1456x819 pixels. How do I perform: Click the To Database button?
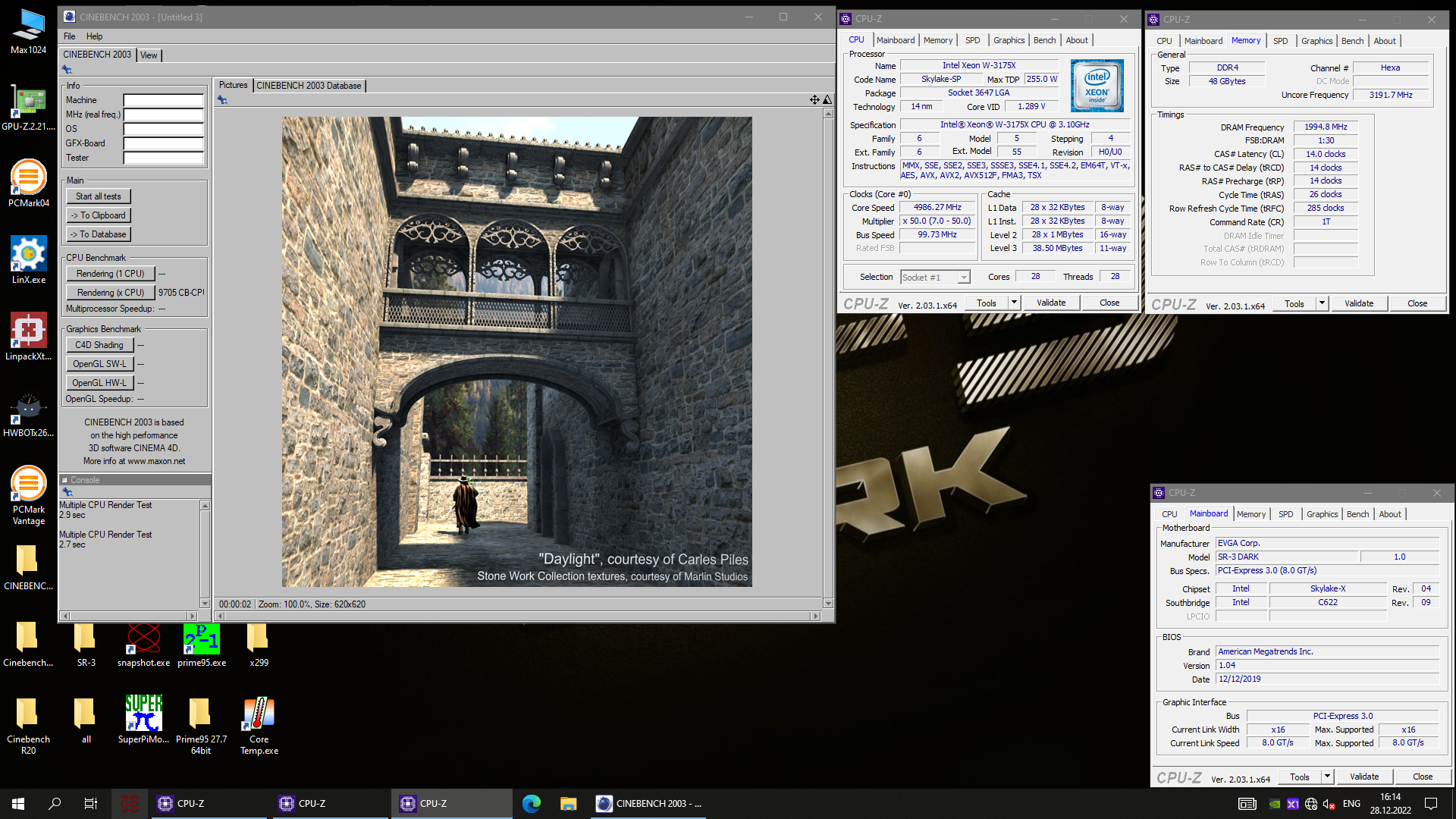(x=98, y=234)
